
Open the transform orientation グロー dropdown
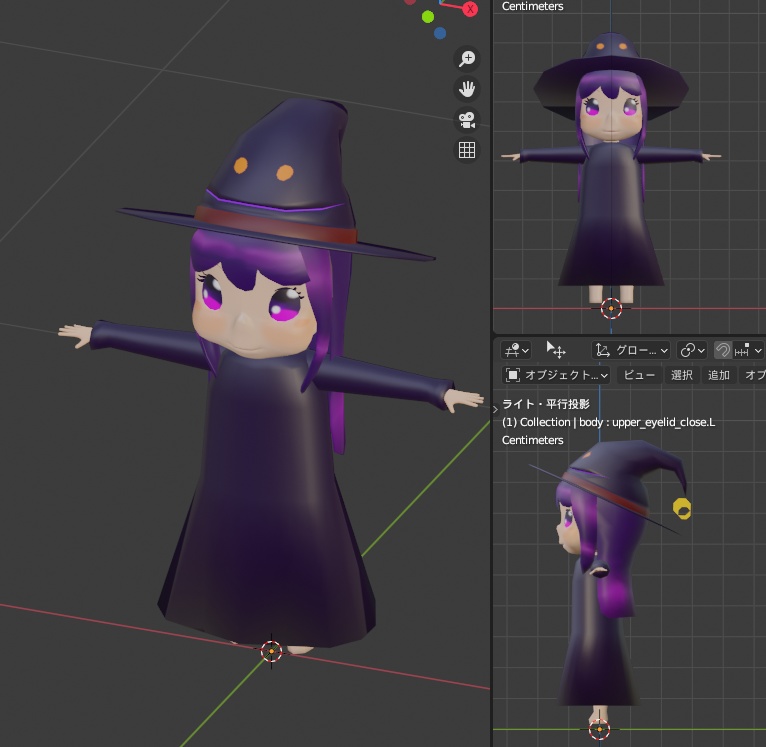631,350
